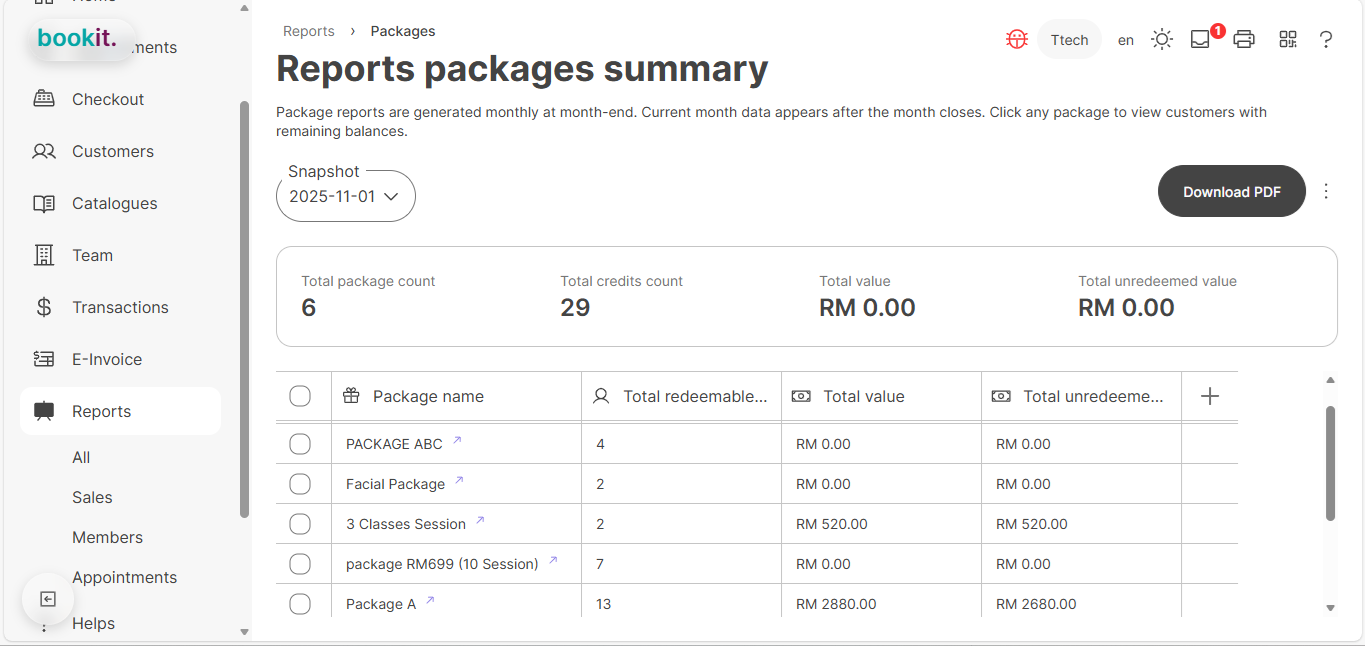
Task: Click the Download PDF button
Action: (x=1231, y=191)
